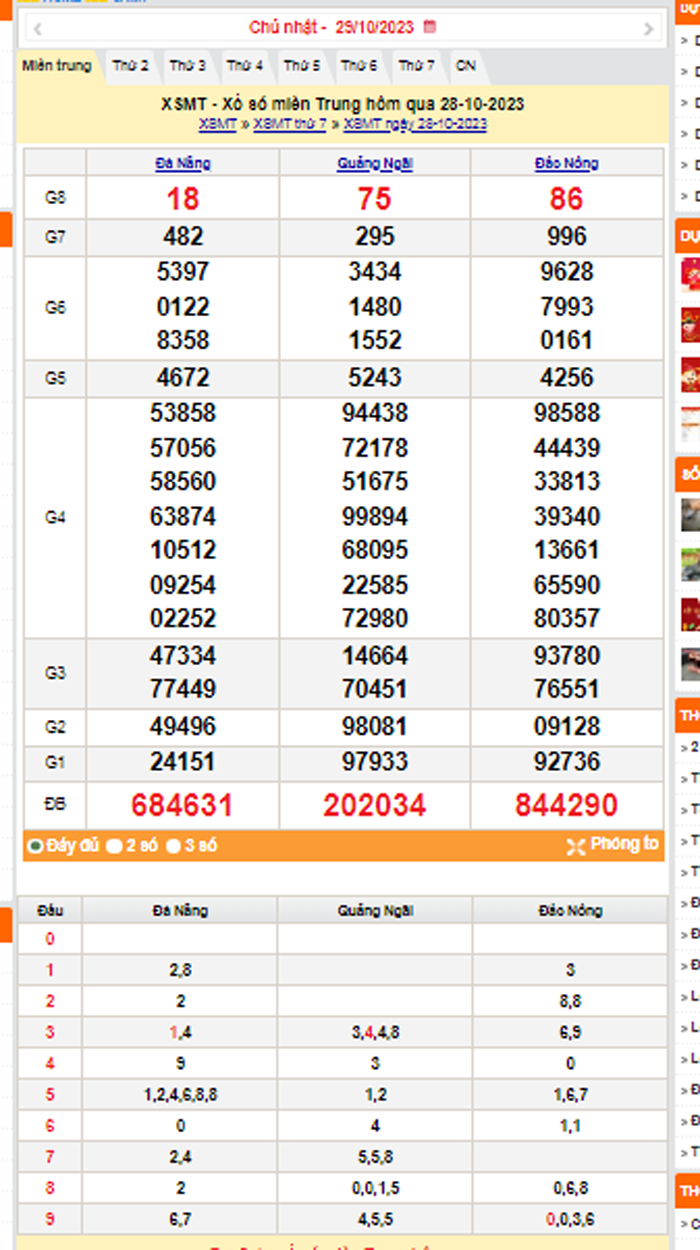This screenshot has width=700, height=1250.
Task: Click the XSMT thứ 7 breadcrumb link
Action: tap(290, 124)
